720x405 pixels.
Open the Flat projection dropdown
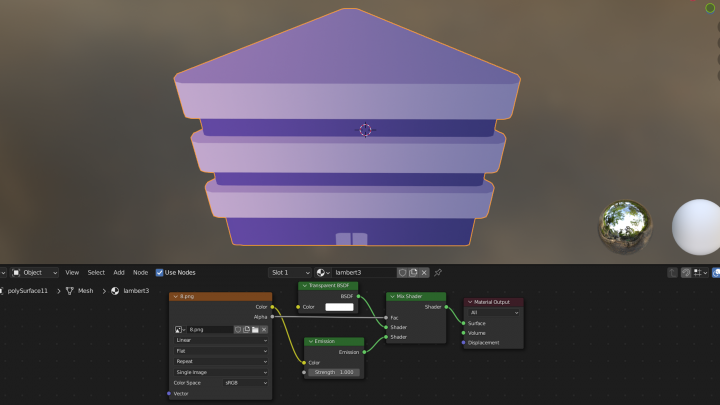click(x=221, y=351)
